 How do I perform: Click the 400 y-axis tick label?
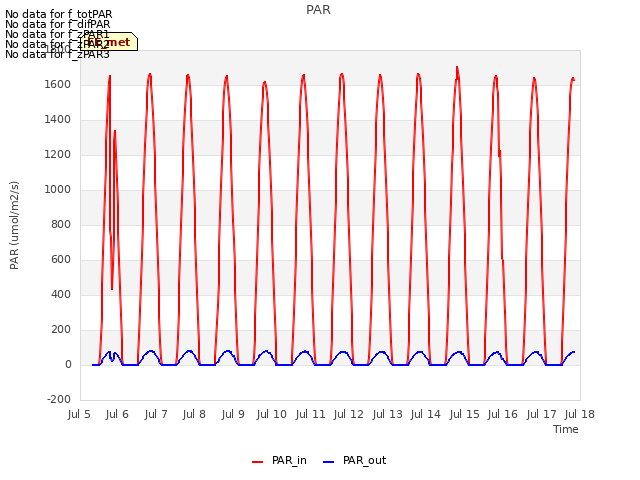[x=61, y=295]
